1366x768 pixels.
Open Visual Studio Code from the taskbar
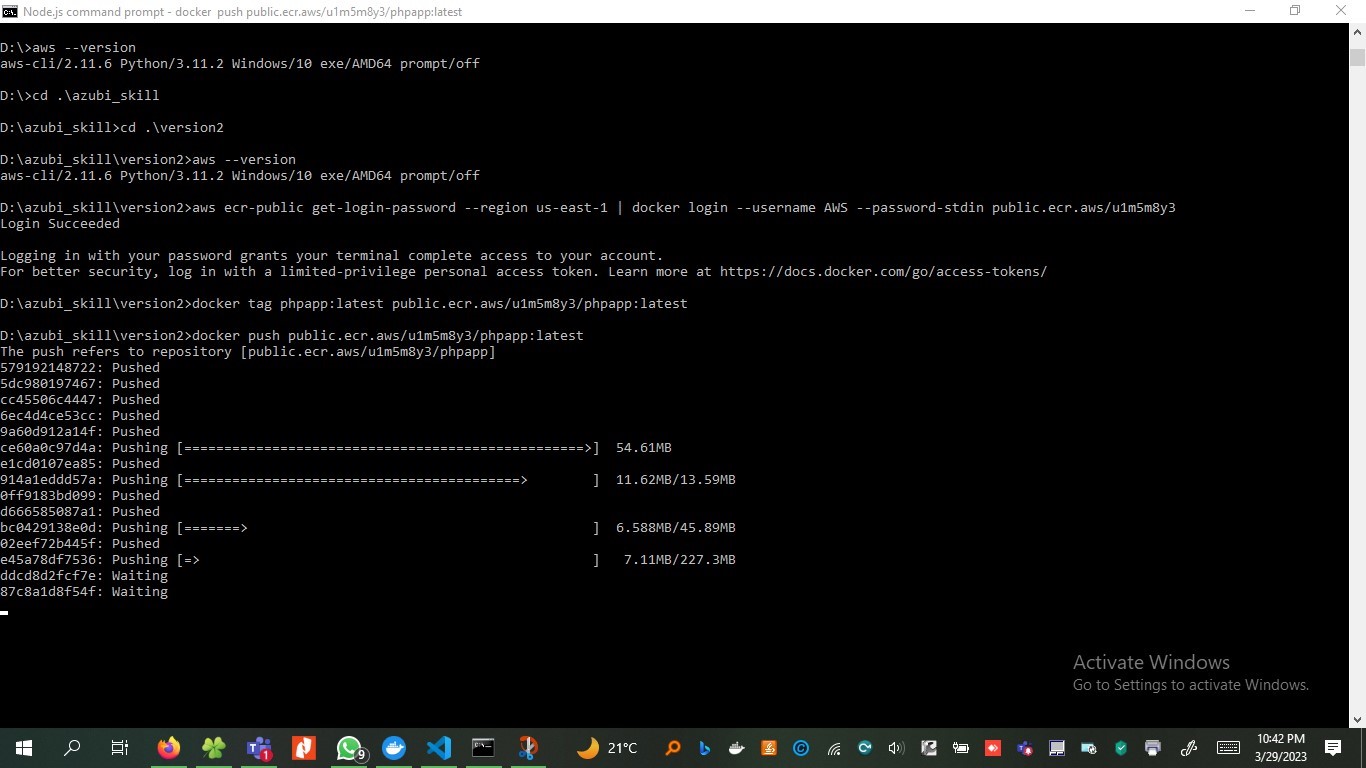pyautogui.click(x=438, y=747)
